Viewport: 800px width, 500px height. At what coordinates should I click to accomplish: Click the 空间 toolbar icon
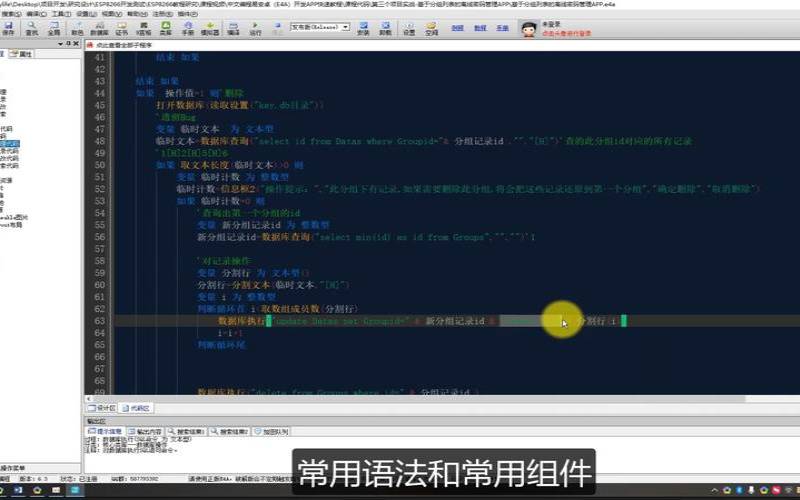coord(432,28)
